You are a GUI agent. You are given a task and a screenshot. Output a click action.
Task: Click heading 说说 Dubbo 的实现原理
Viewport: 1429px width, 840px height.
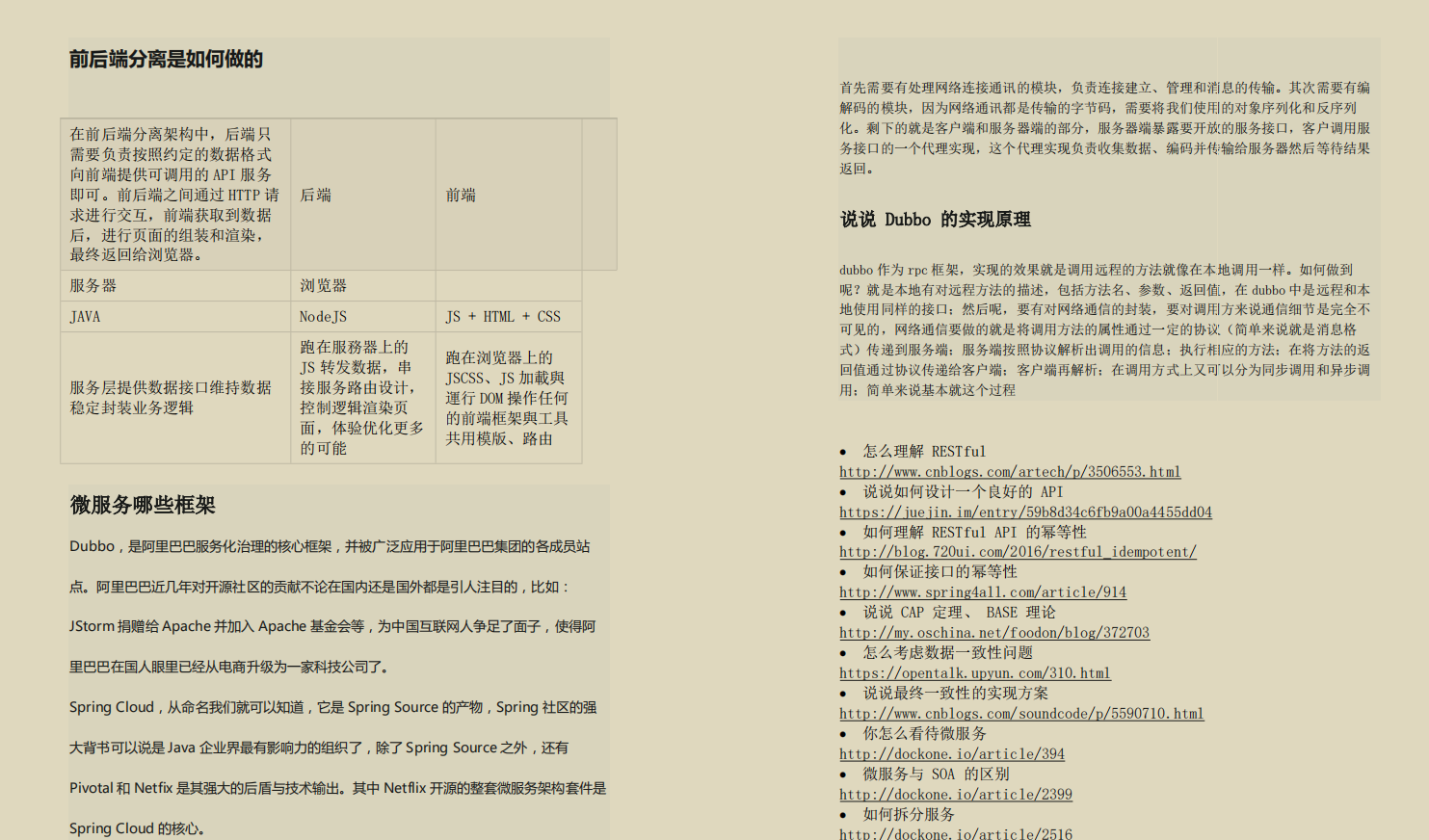[936, 220]
